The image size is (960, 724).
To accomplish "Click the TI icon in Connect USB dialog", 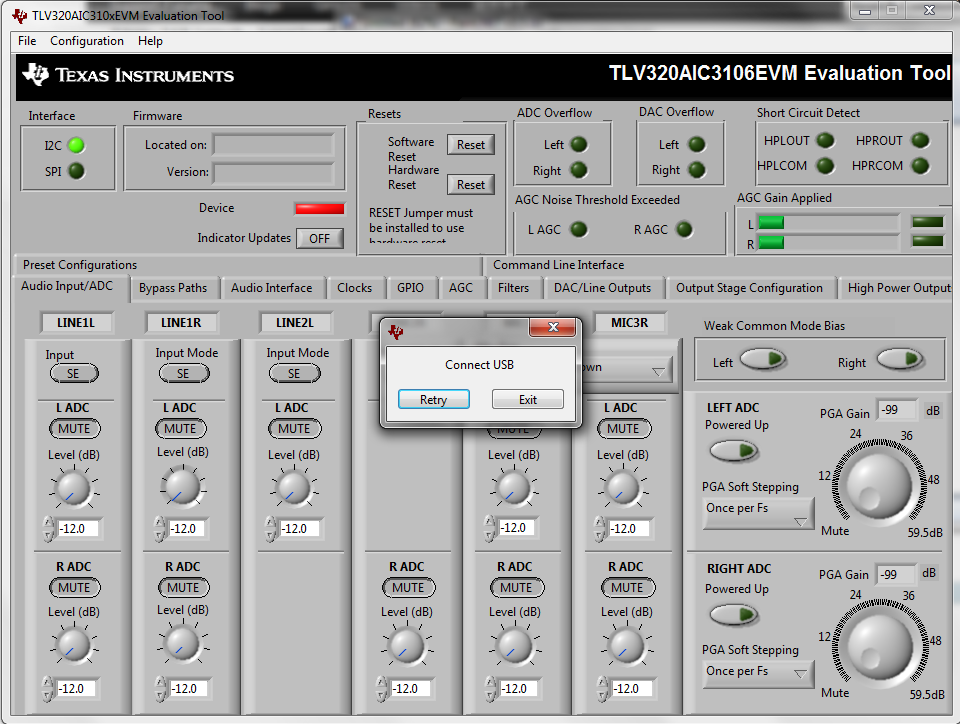I will pos(396,332).
